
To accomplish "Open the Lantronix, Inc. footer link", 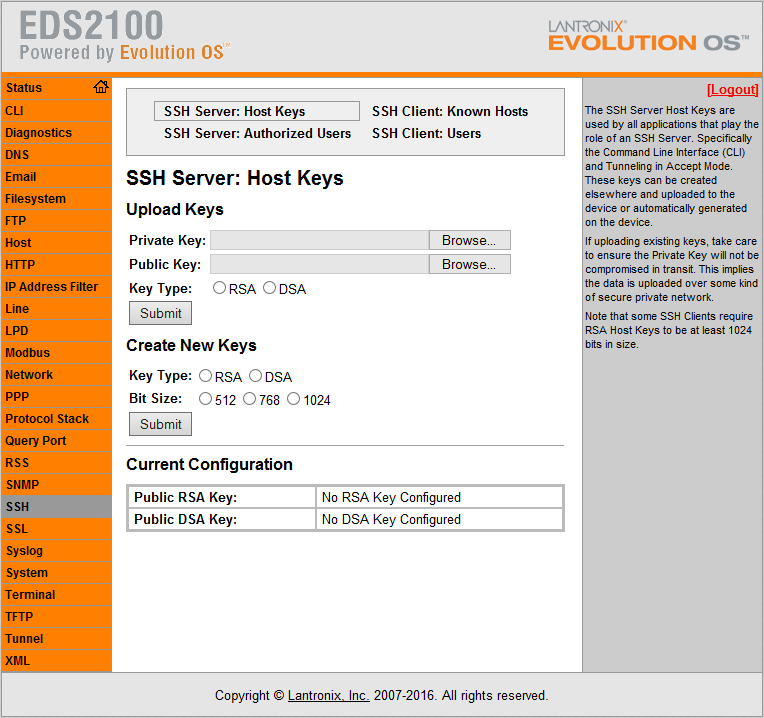I will 328,695.
